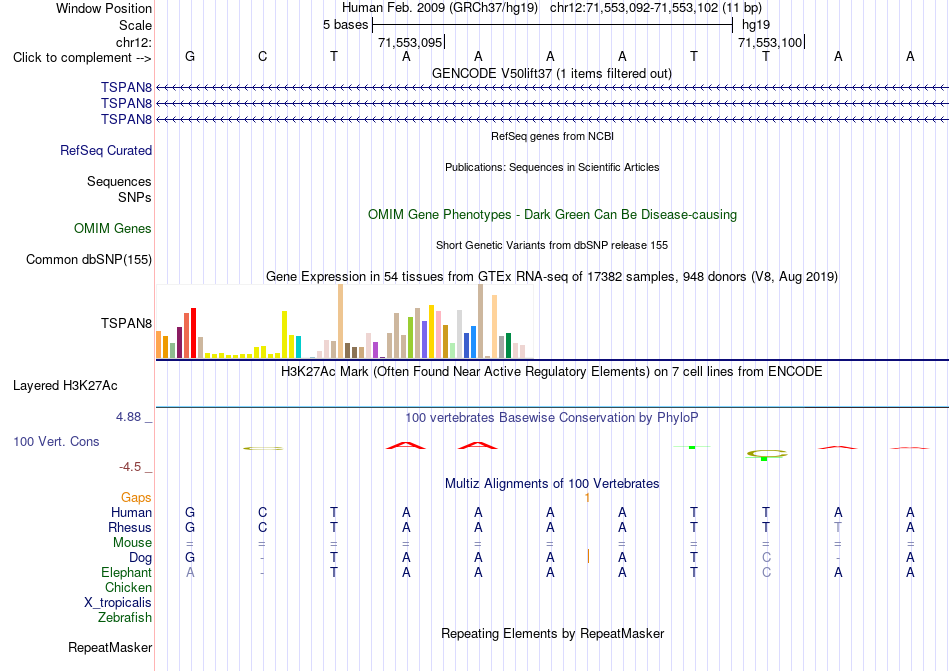Click the orange Gaps label in Multiz track
Screen dimensions: 950x671
coord(136,497)
